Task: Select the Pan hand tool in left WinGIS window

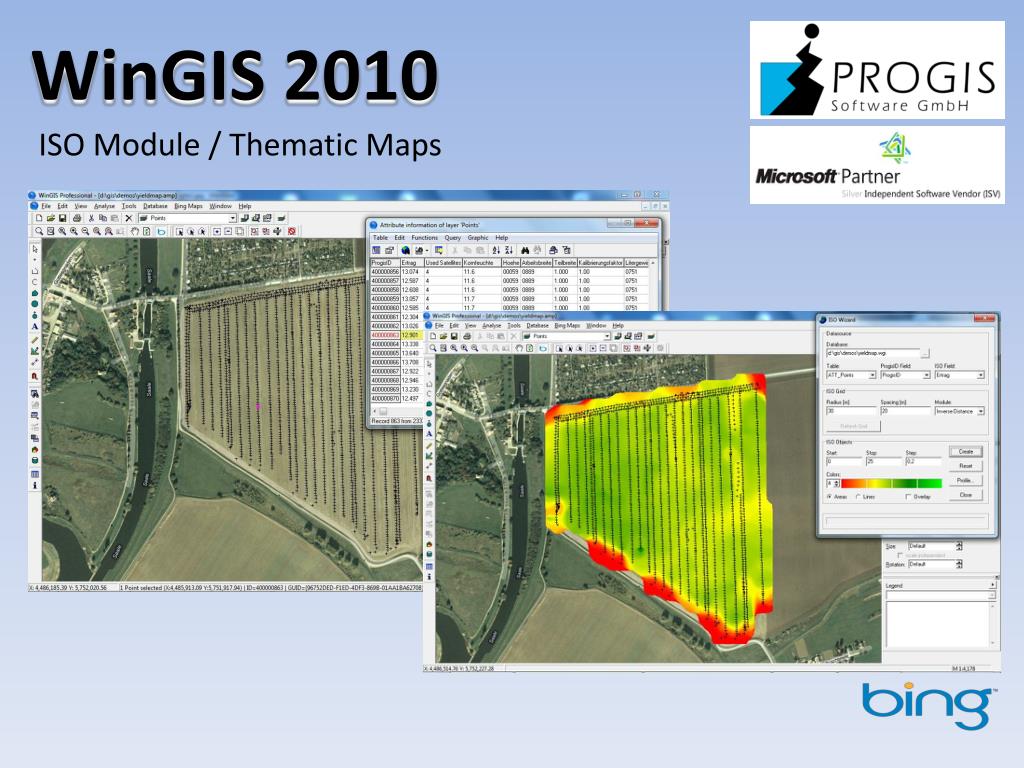Action: [135, 231]
